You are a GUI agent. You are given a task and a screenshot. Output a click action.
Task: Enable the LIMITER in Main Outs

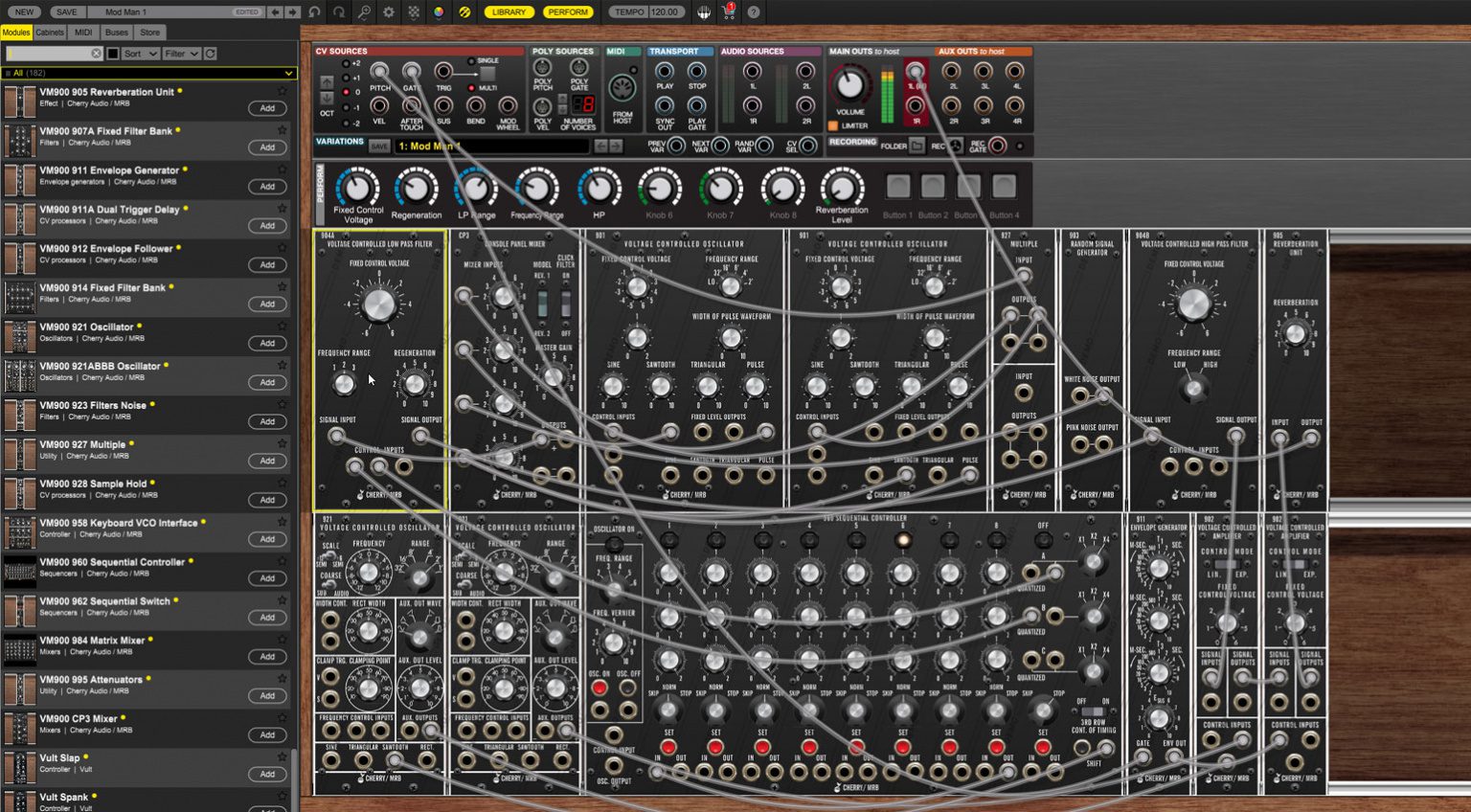(x=832, y=124)
